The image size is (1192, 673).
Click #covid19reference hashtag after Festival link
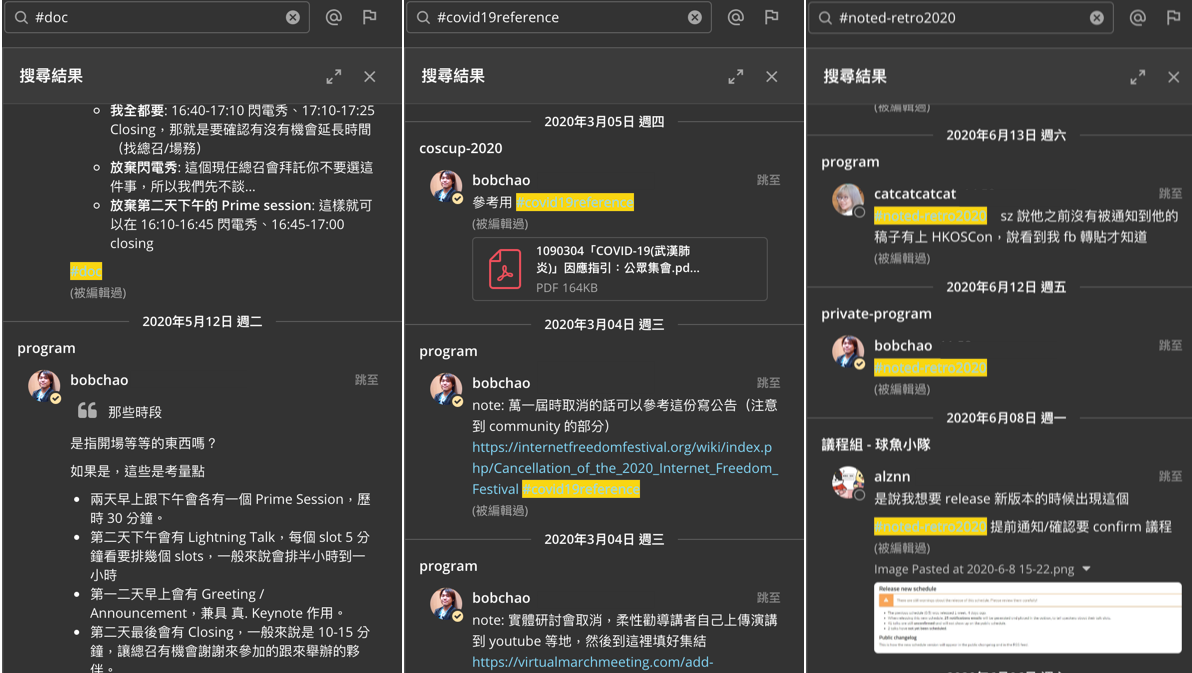(x=581, y=489)
